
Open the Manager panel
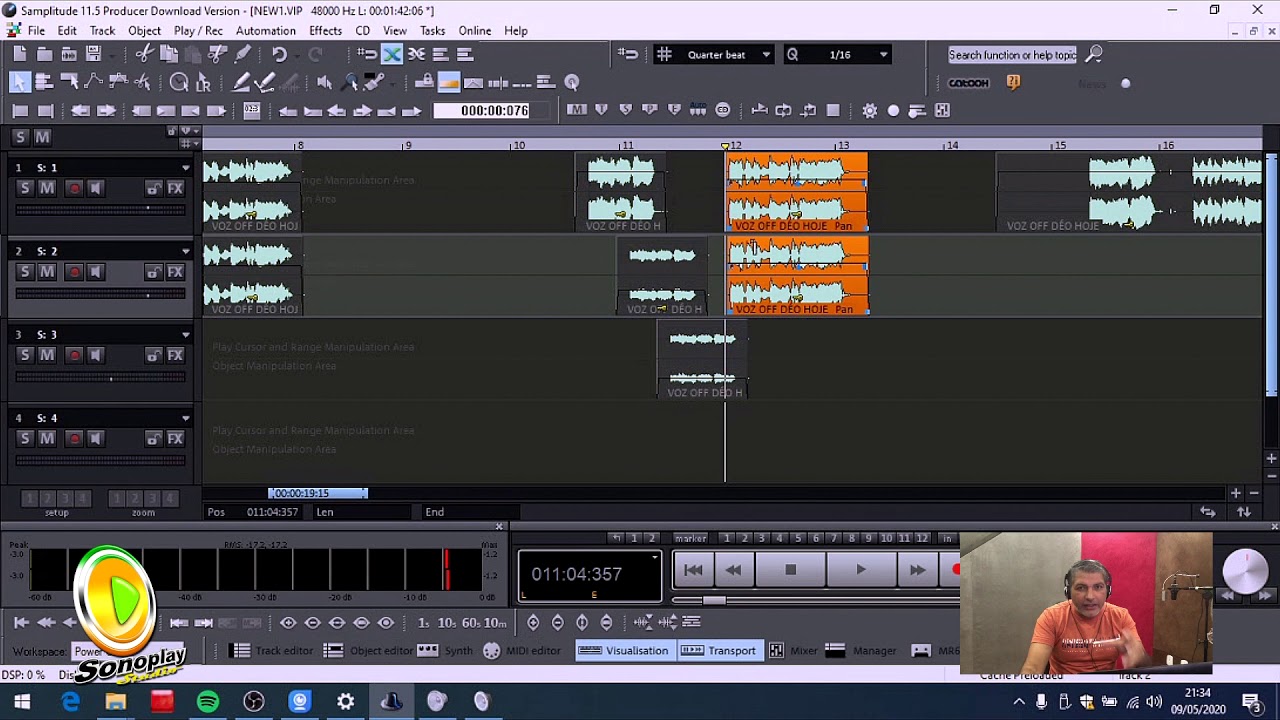point(862,650)
